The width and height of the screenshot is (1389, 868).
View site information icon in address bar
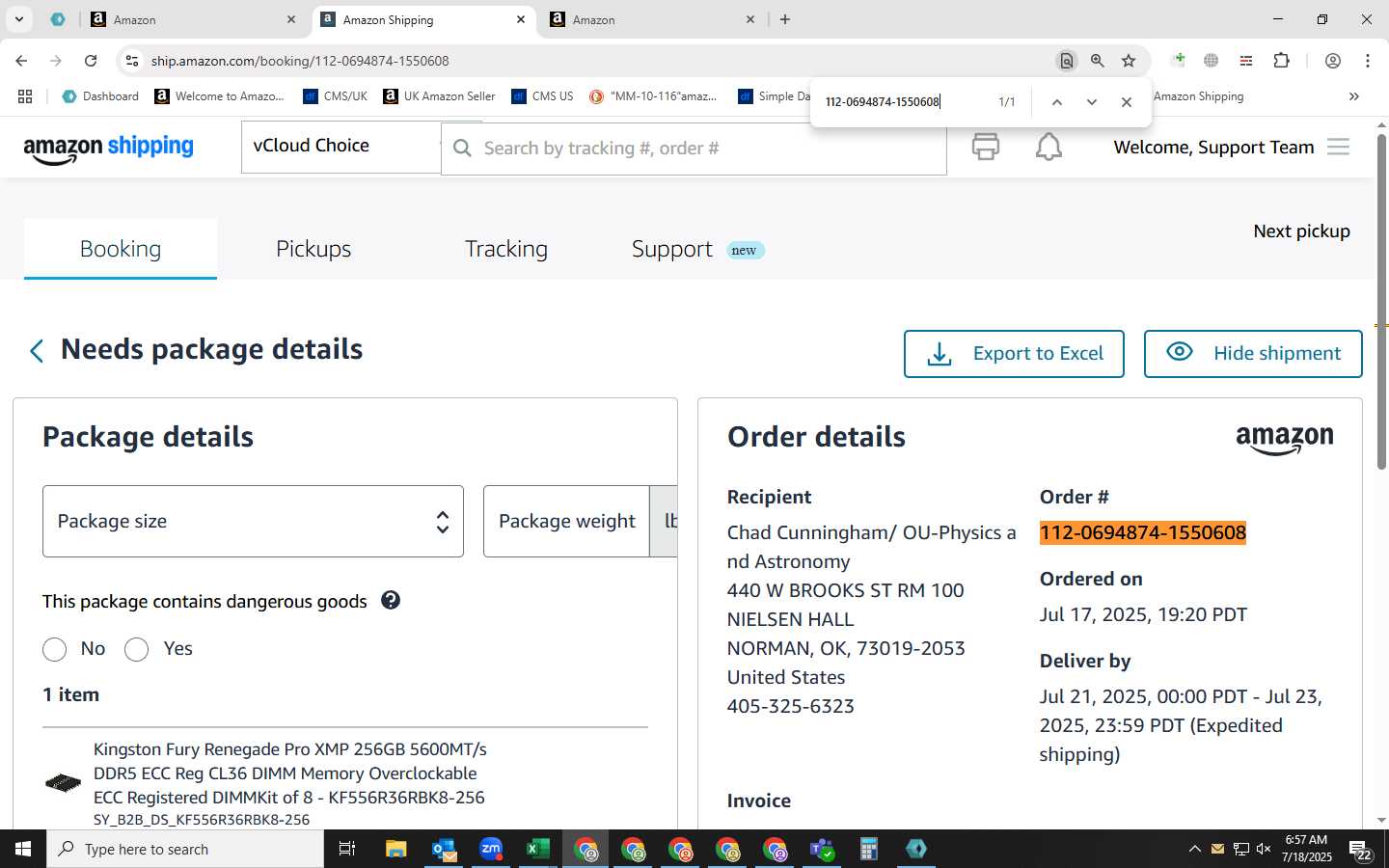click(132, 61)
